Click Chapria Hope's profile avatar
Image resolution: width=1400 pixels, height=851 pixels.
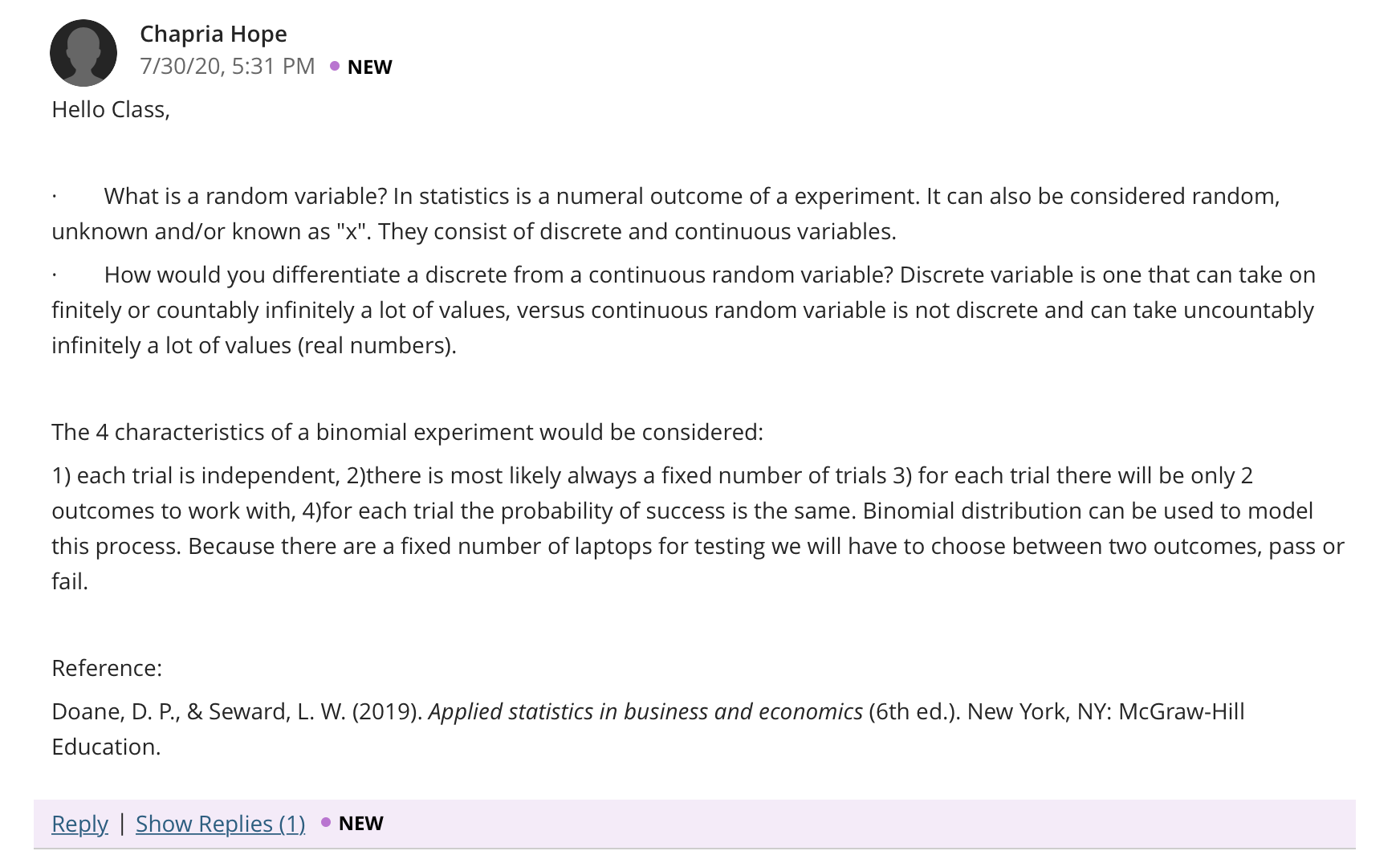[83, 53]
